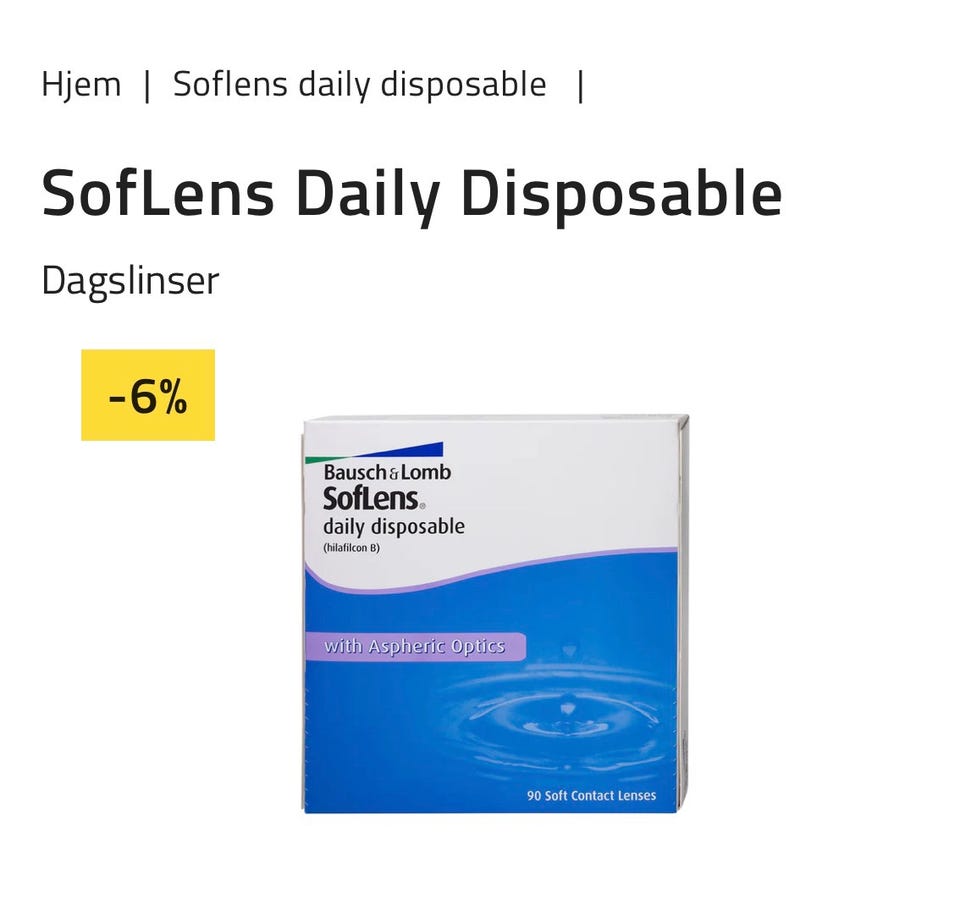The width and height of the screenshot is (960, 902).
Task: Click the blue-green wedge logo above Bausch & Lomb
Action: coord(374,452)
